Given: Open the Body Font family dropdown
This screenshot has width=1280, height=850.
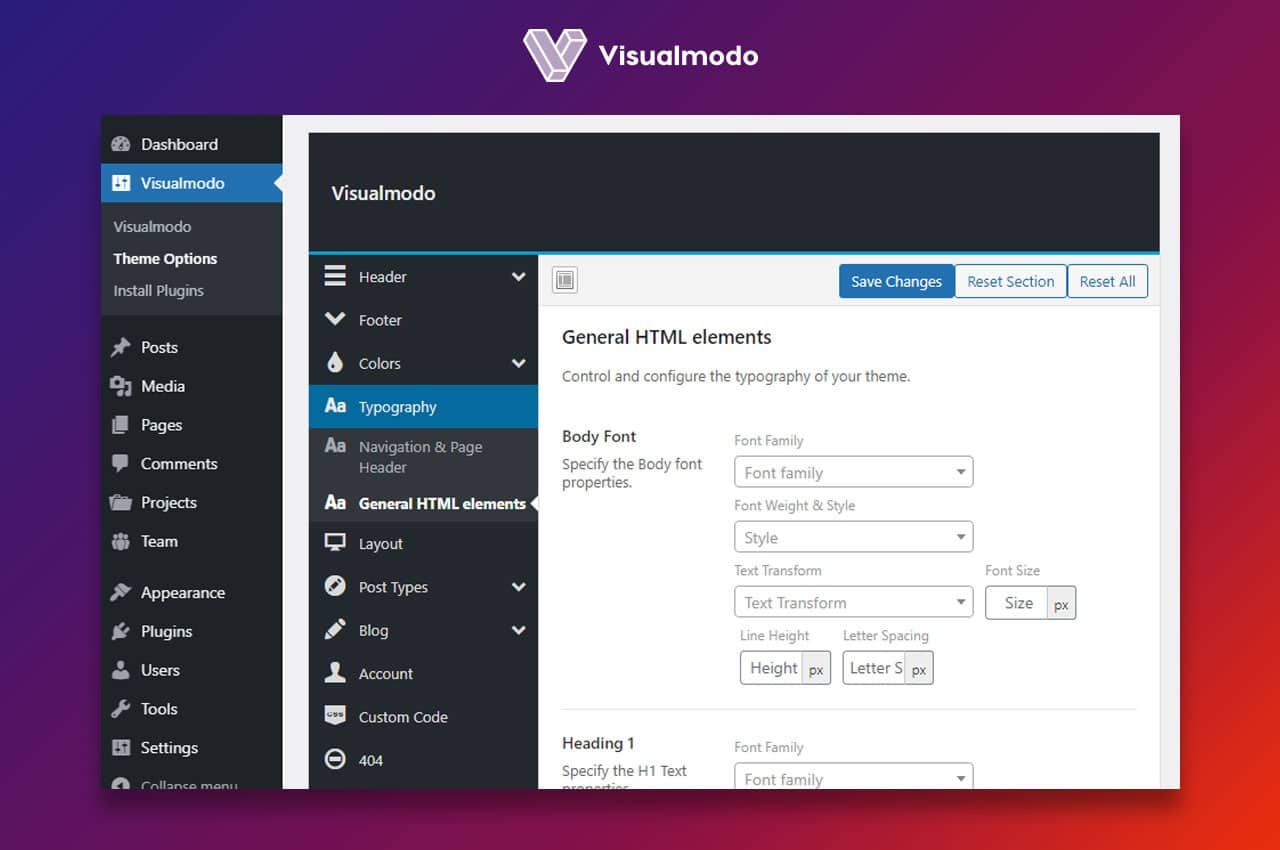Looking at the screenshot, I should coord(853,471).
